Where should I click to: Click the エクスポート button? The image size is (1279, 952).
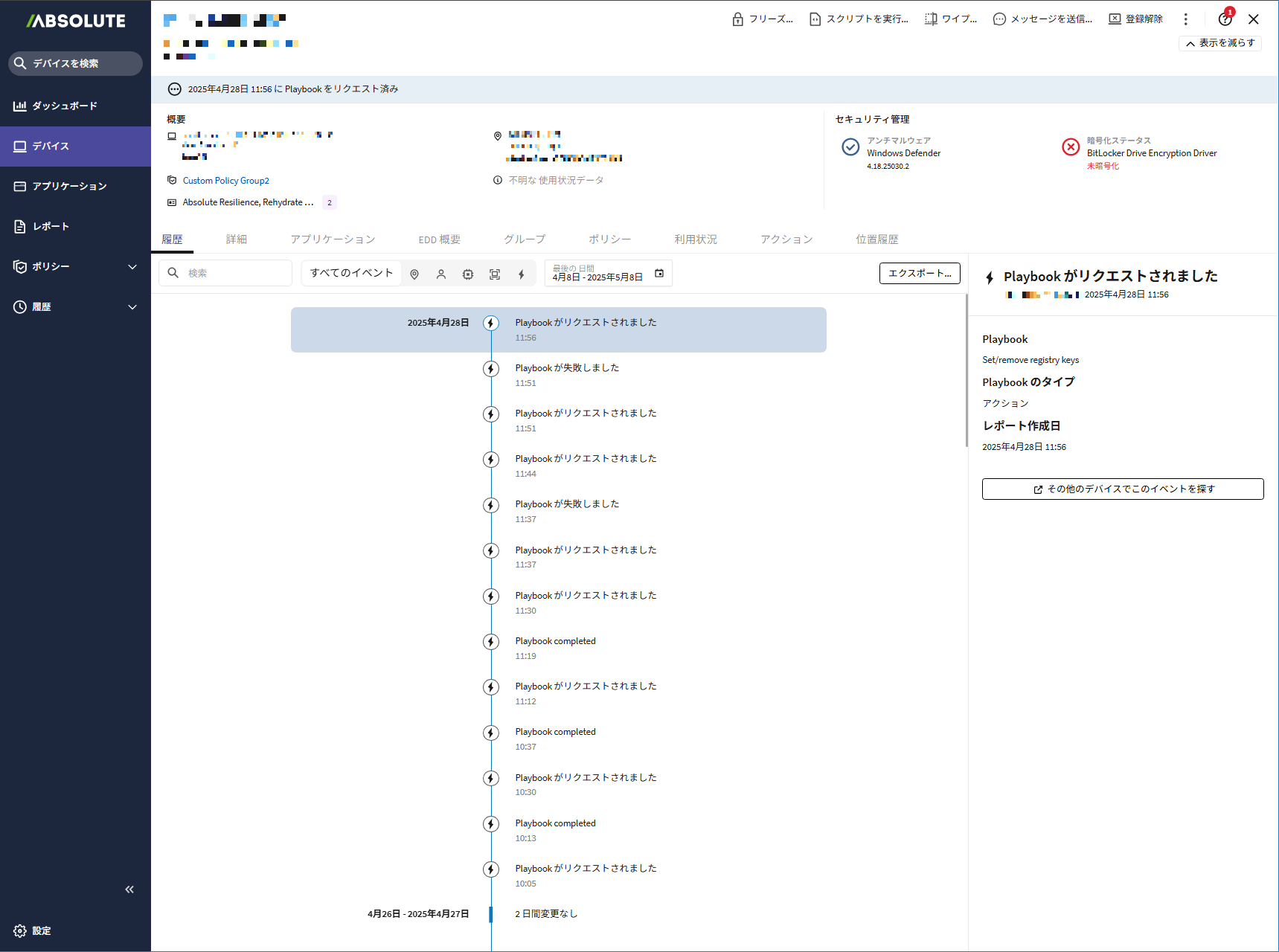[x=920, y=274]
